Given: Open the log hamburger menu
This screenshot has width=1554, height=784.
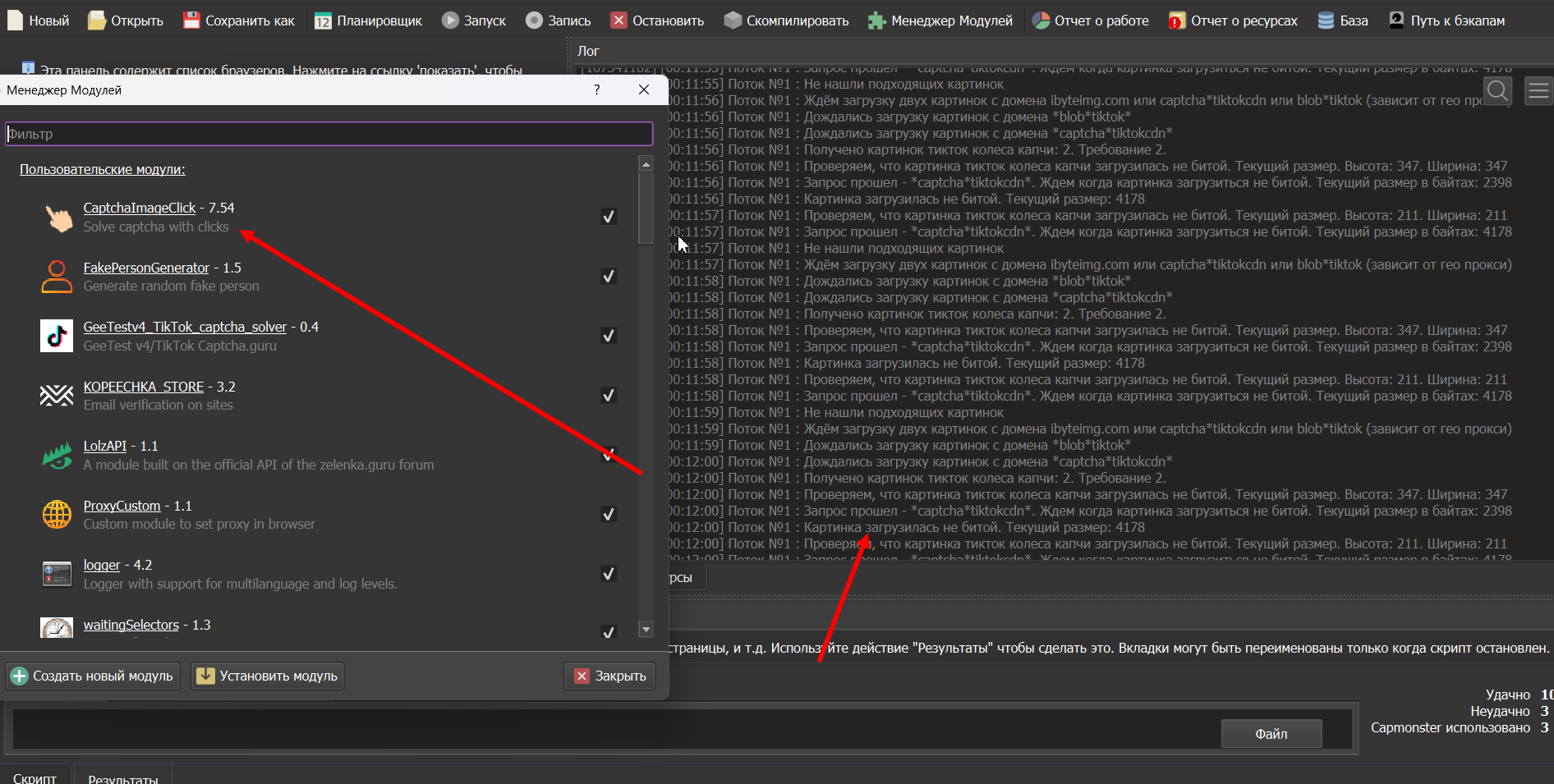Looking at the screenshot, I should (x=1538, y=91).
